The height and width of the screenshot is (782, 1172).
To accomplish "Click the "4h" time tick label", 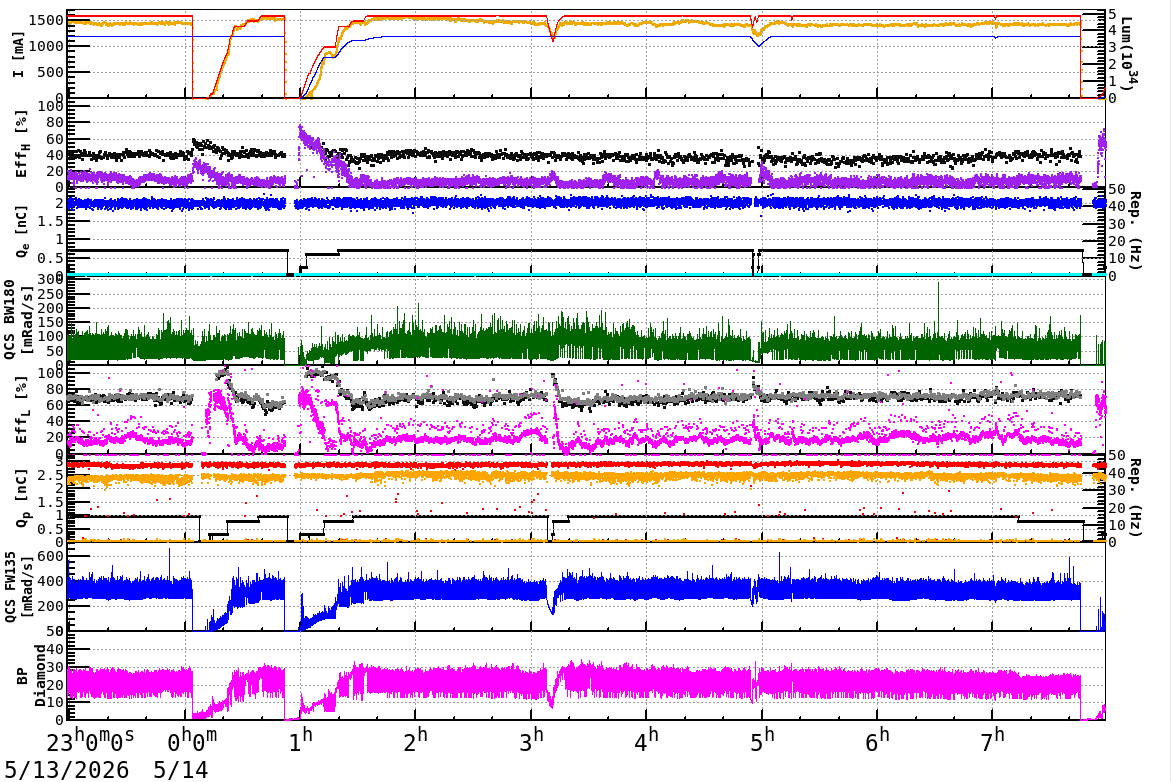I will pos(647,741).
